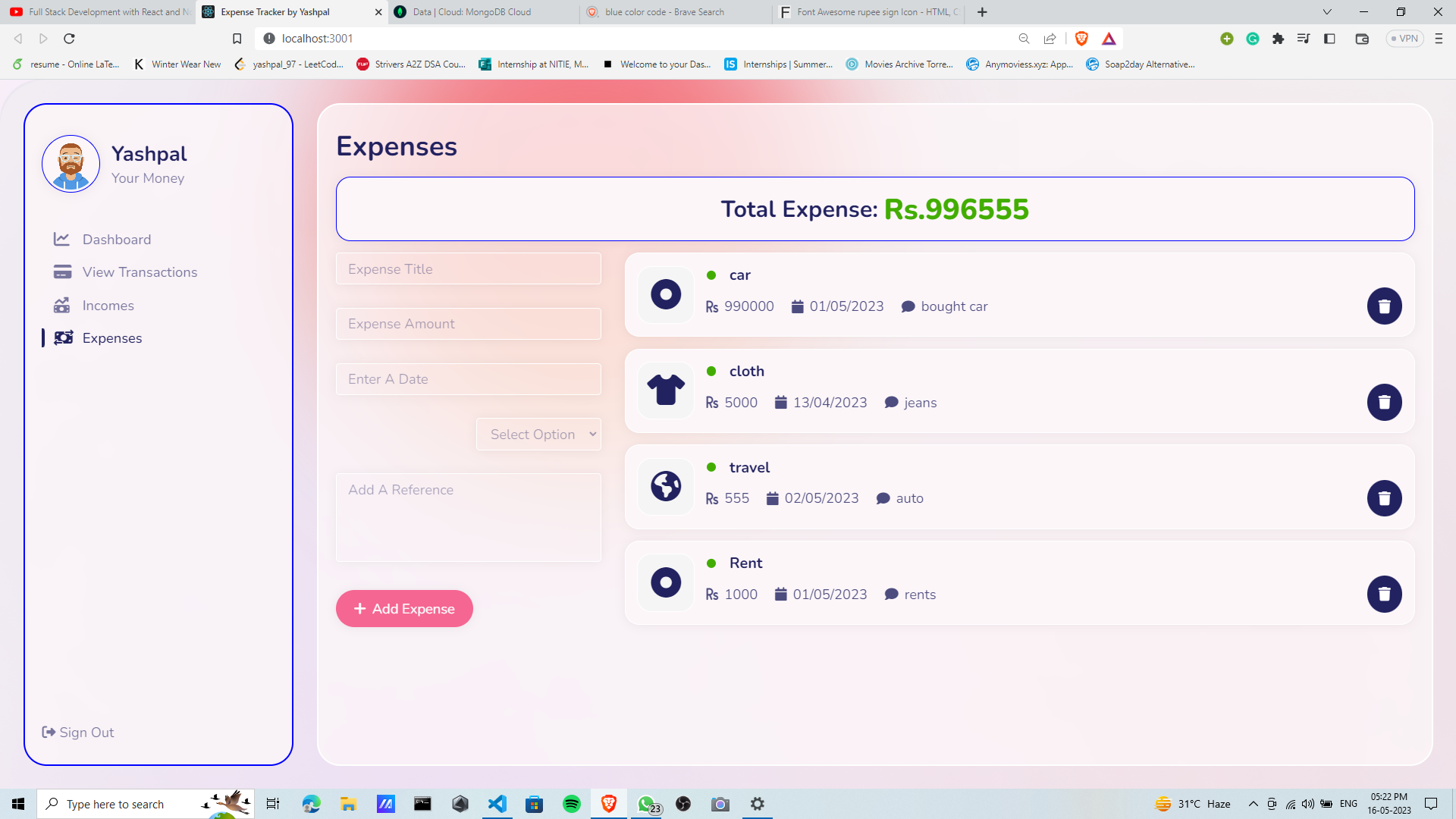Delete the car expense using trash icon

[x=1383, y=306]
